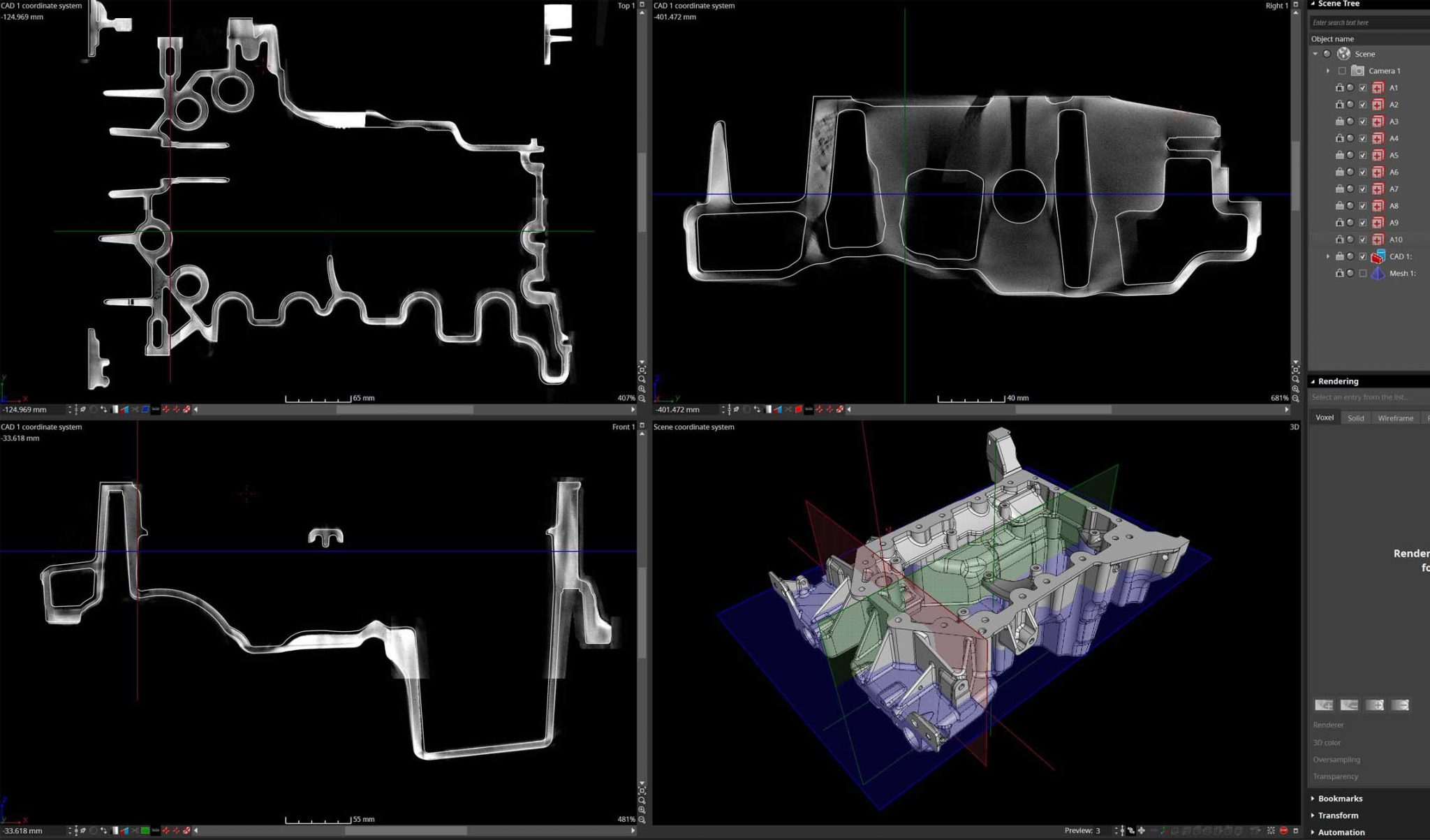Screen dimensions: 1430x840
Task: Click zoom-out magnifier in Right 1 view
Action: [x=1295, y=398]
